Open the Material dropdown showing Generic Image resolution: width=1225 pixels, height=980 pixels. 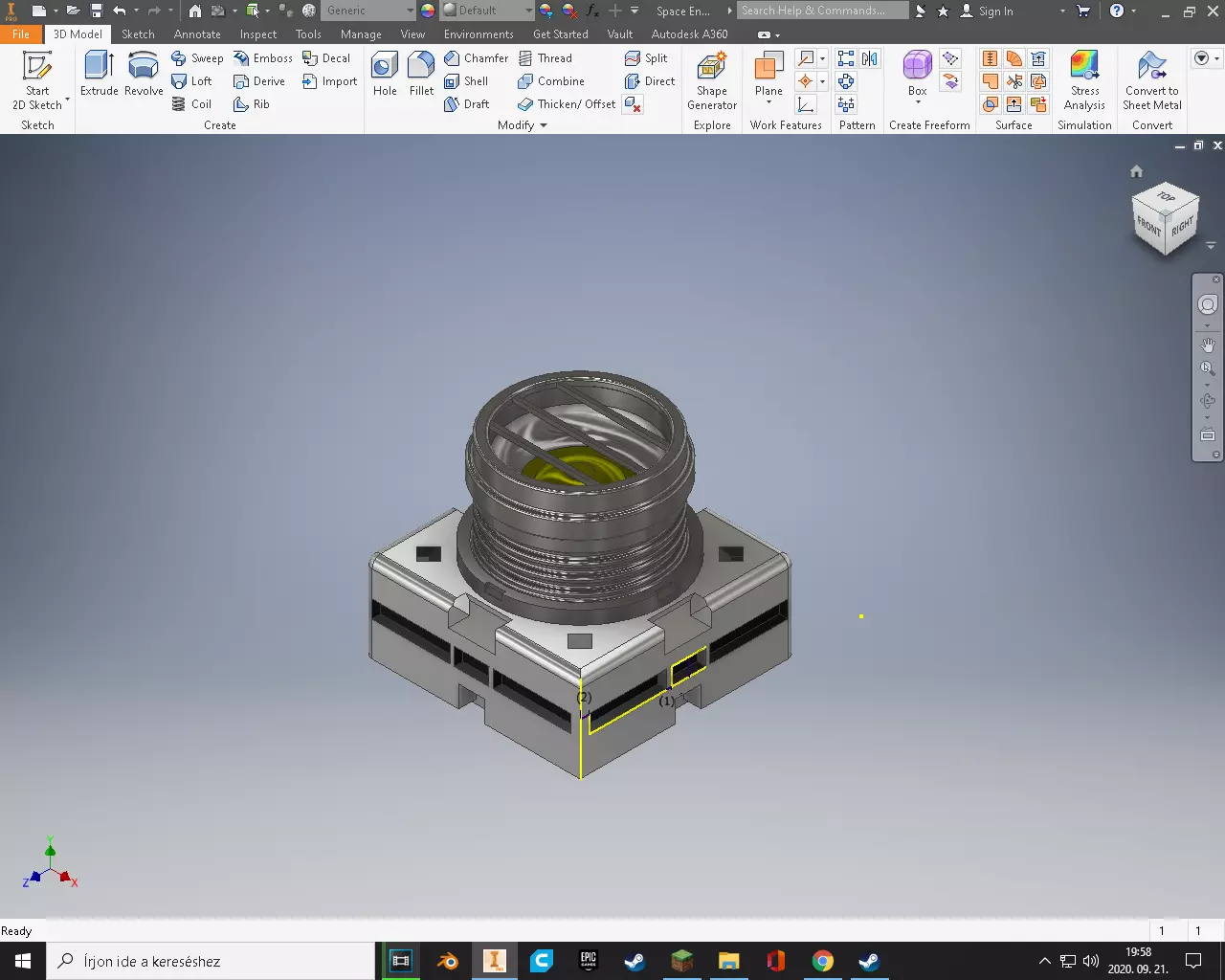pyautogui.click(x=369, y=11)
